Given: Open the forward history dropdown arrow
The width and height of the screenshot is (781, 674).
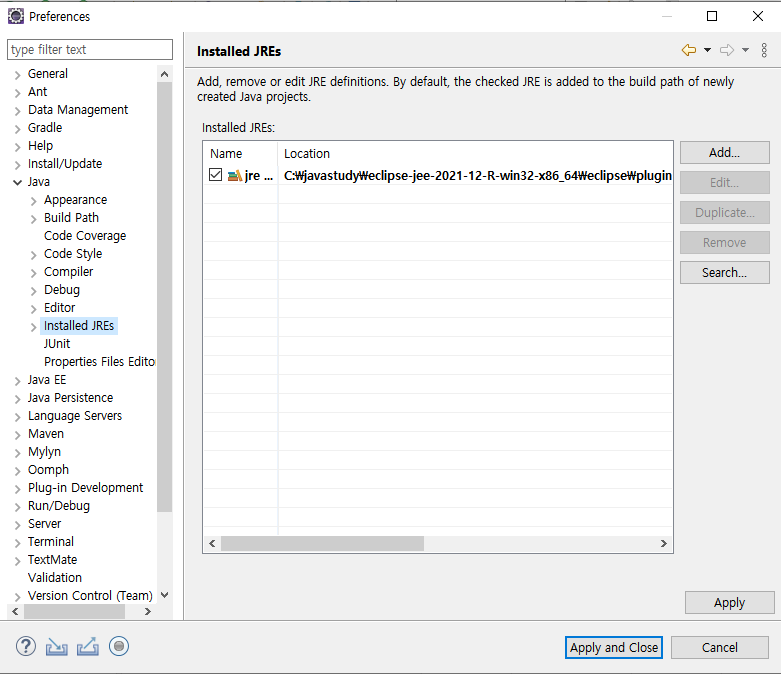Looking at the screenshot, I should (x=745, y=50).
